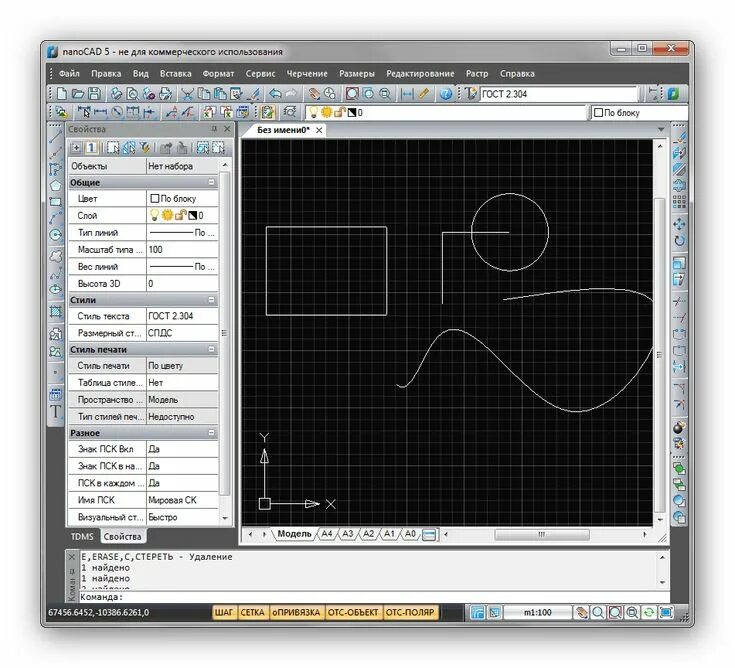Screen dimensions: 735x668
Task: Close the Без имени0 document tab
Action: click(x=319, y=130)
